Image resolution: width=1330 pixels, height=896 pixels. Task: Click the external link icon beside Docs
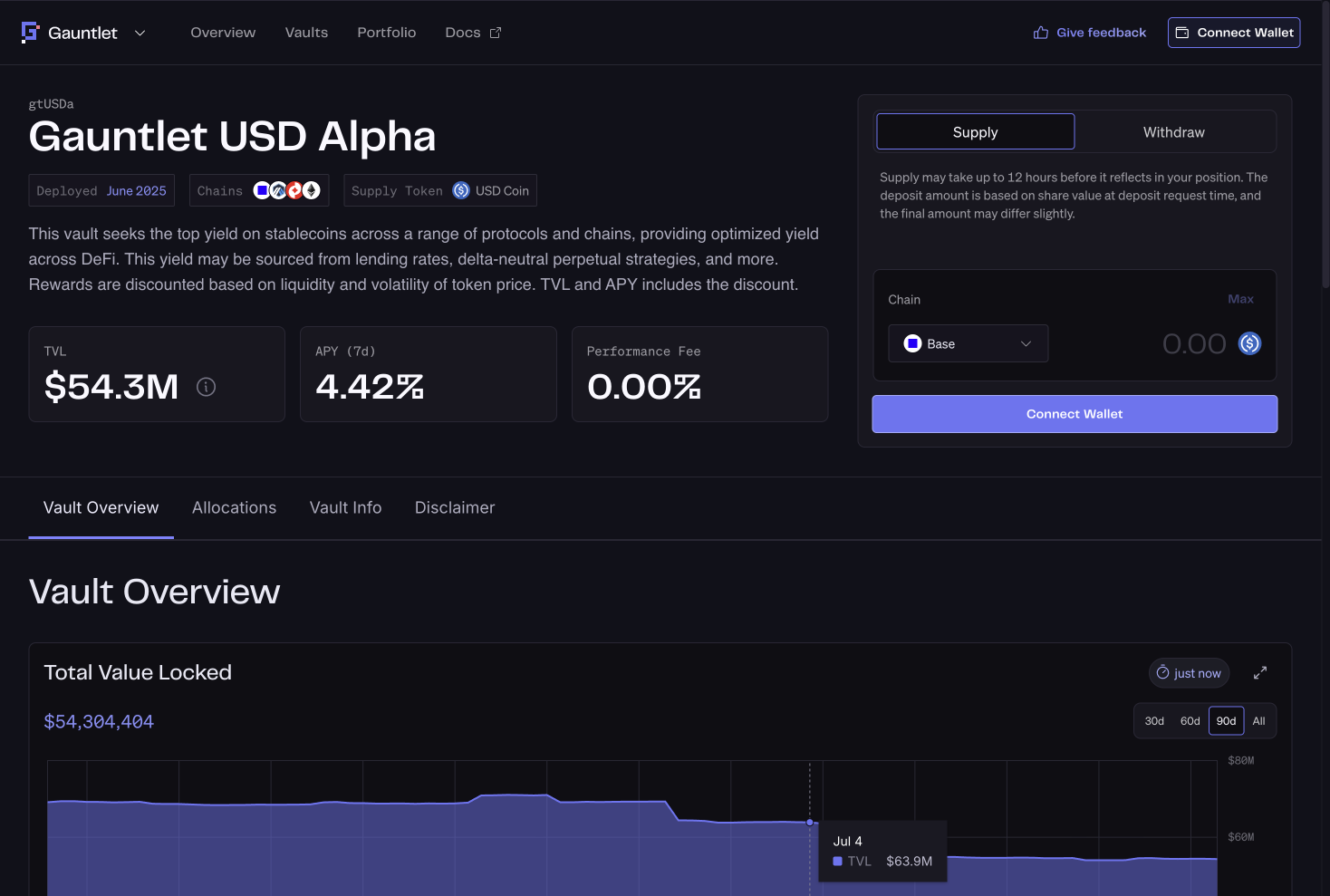coord(496,33)
